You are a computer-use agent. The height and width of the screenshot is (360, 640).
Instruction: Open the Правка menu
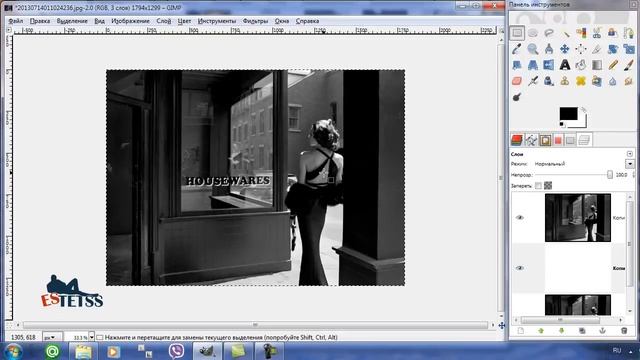coord(40,21)
